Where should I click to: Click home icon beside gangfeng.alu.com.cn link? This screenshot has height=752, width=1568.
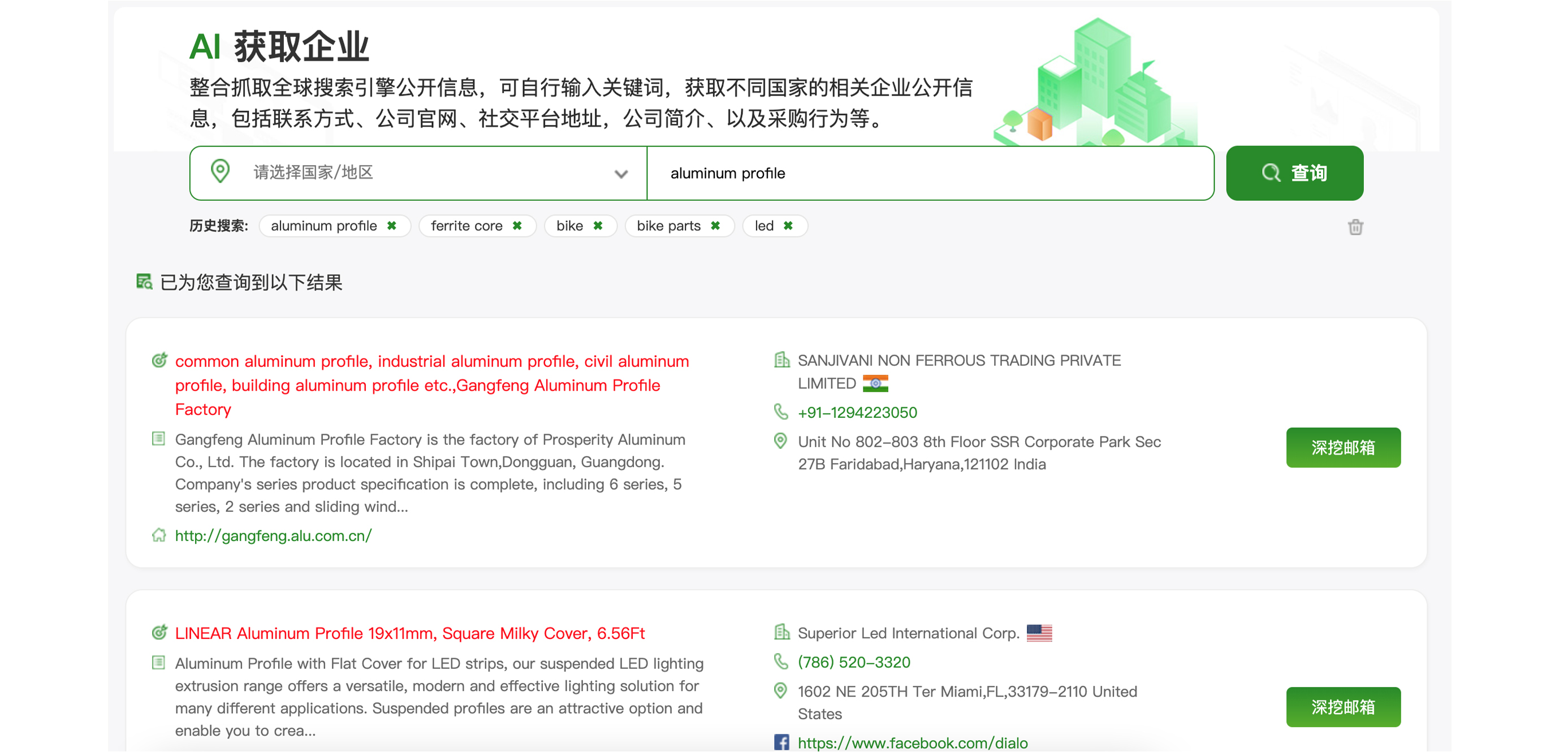(159, 535)
